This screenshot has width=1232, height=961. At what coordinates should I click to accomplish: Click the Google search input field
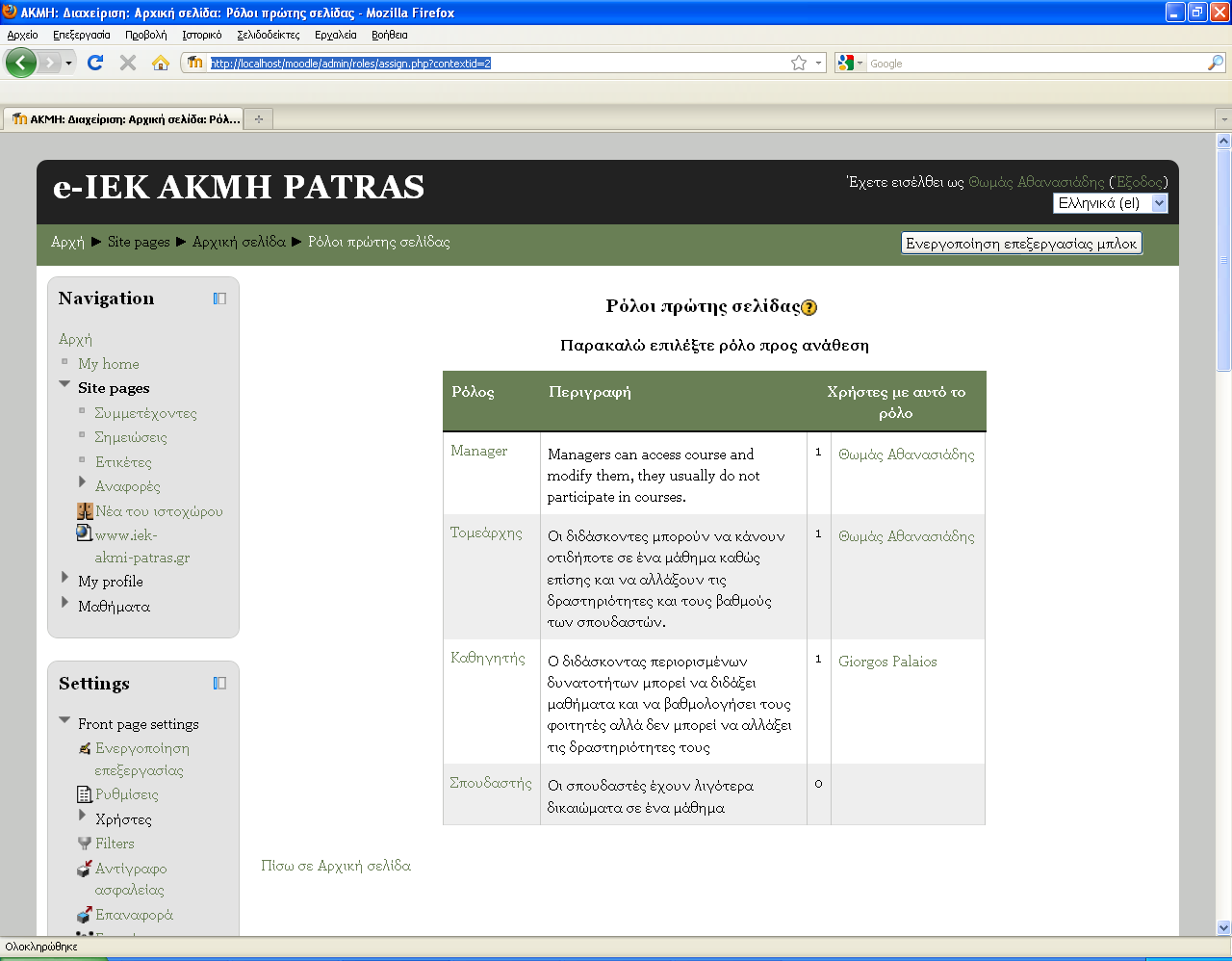pyautogui.click(x=1036, y=63)
